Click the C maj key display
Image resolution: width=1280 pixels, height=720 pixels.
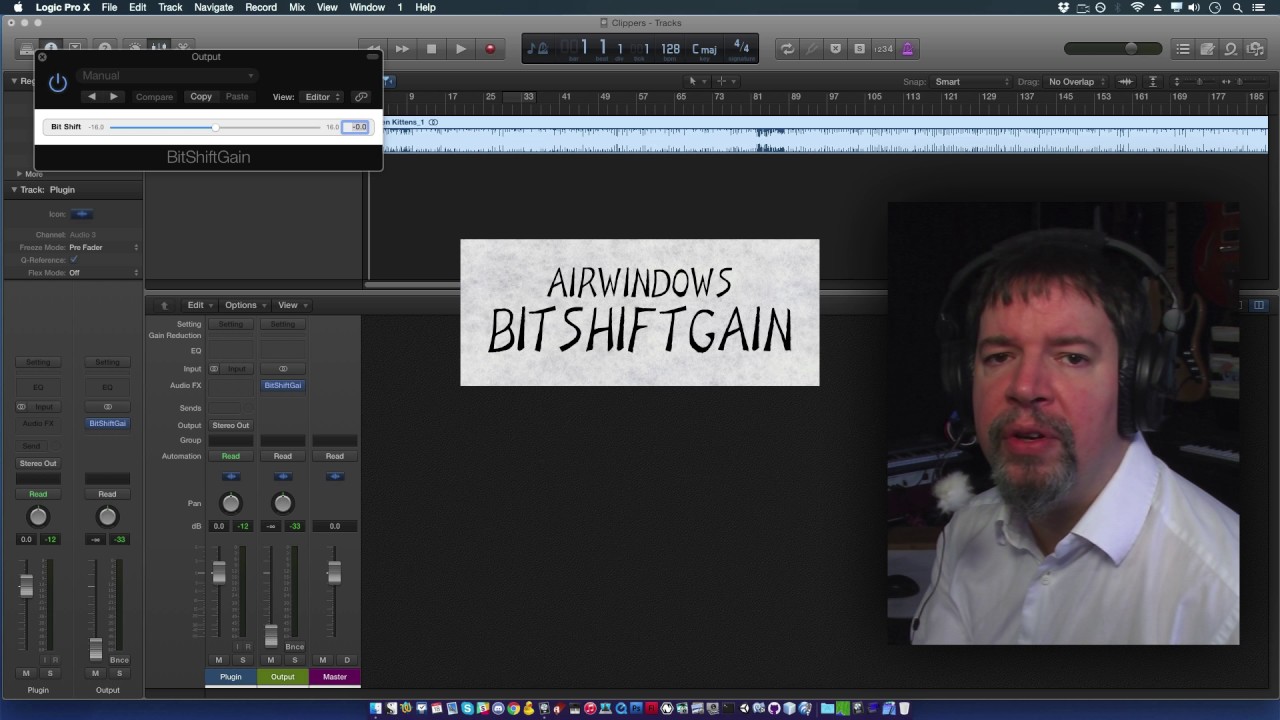[704, 49]
